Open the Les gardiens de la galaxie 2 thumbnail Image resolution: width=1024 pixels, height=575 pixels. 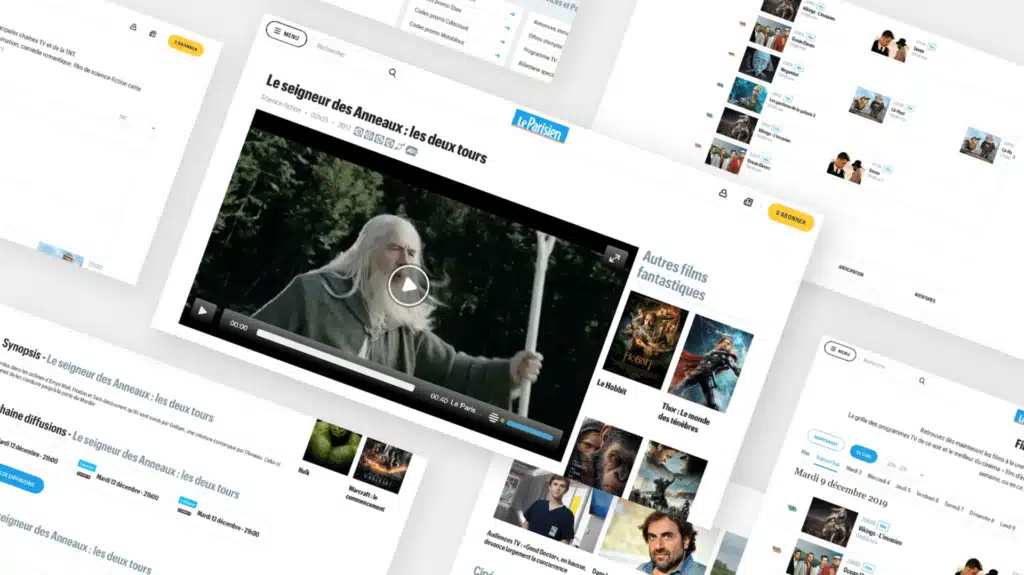coord(747,95)
